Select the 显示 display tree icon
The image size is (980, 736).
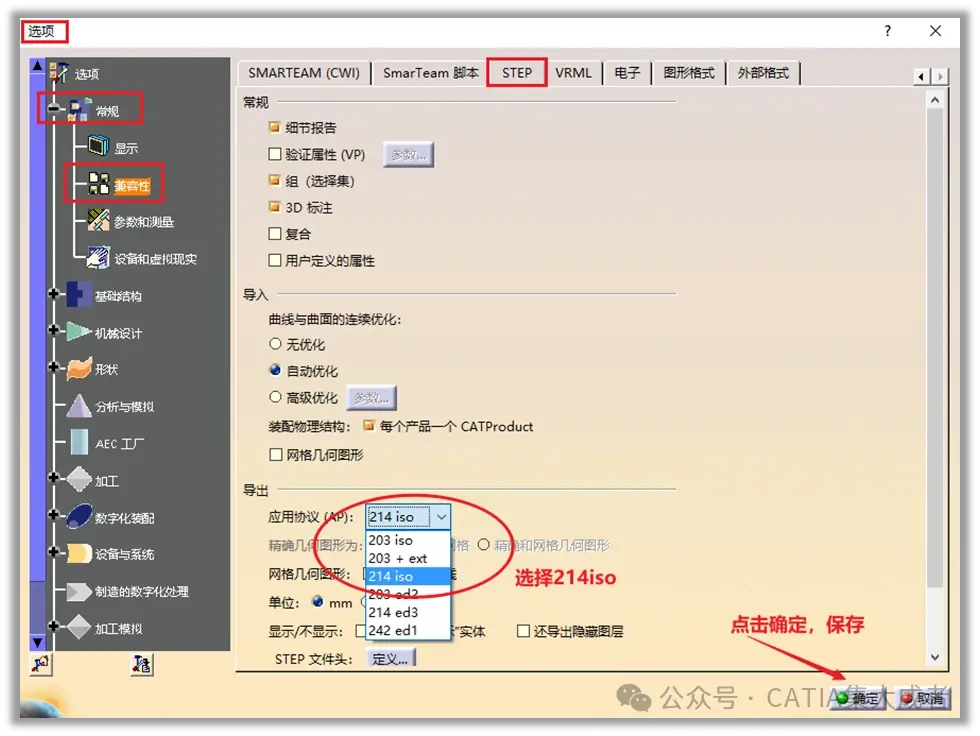(99, 147)
